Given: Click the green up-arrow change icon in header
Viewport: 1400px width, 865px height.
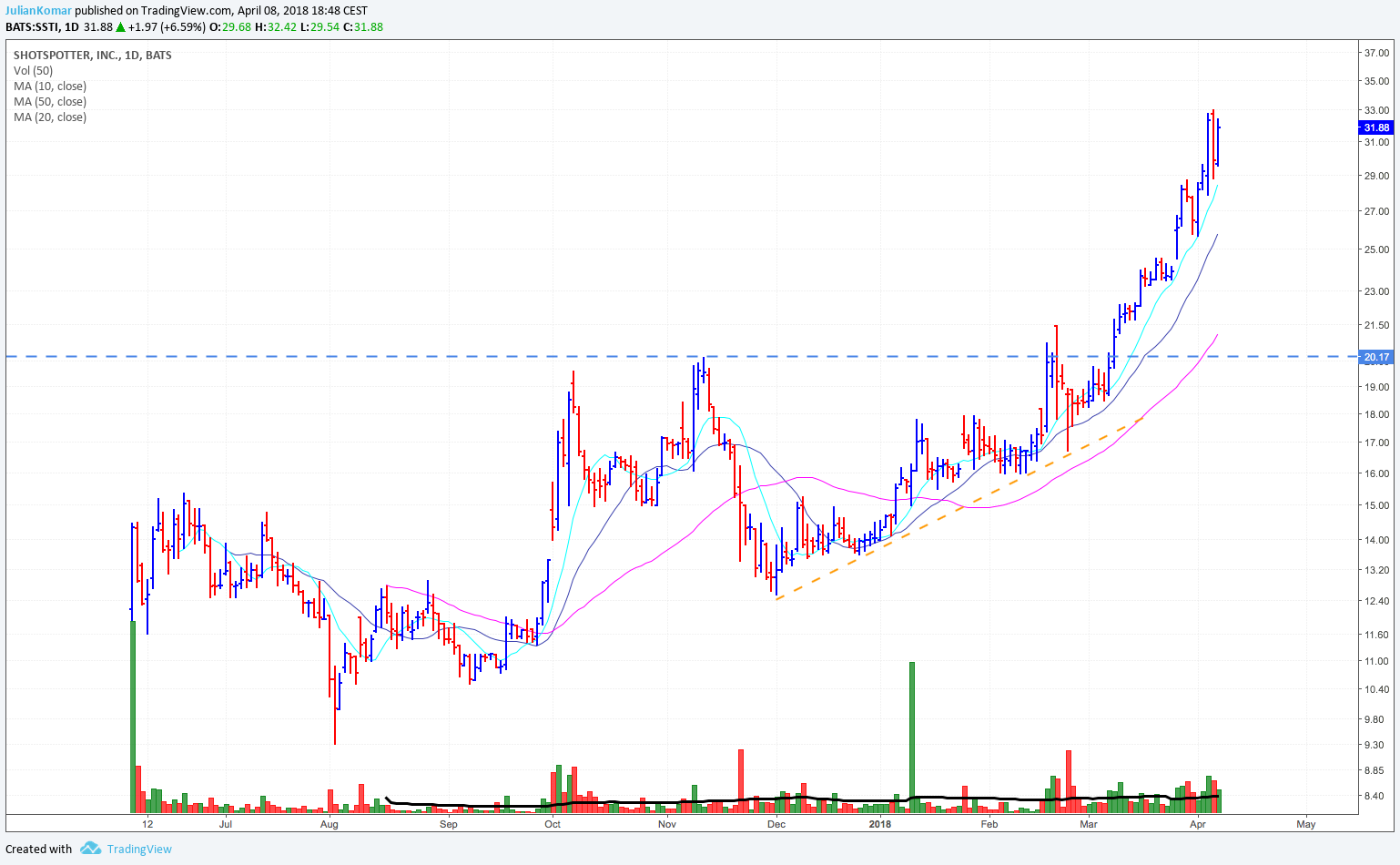Looking at the screenshot, I should [120, 26].
